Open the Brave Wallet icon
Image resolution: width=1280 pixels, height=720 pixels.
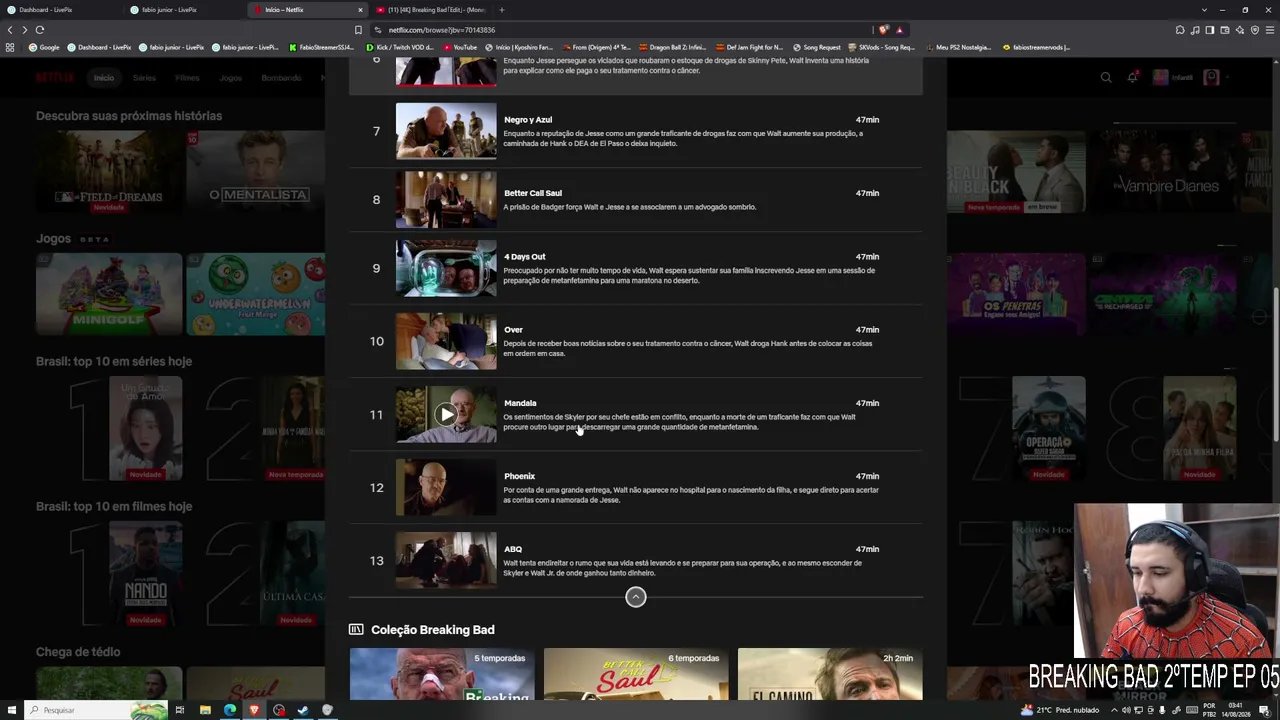[1225, 30]
